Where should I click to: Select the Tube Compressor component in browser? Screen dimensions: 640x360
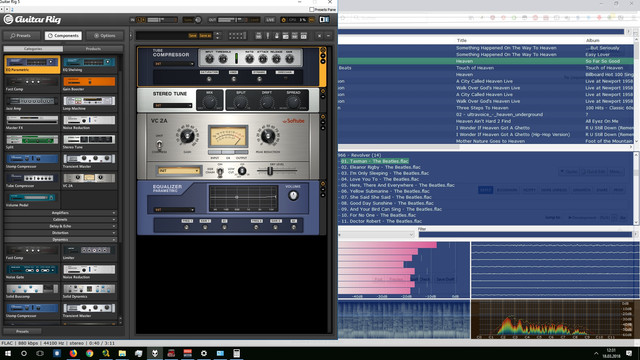tap(32, 180)
